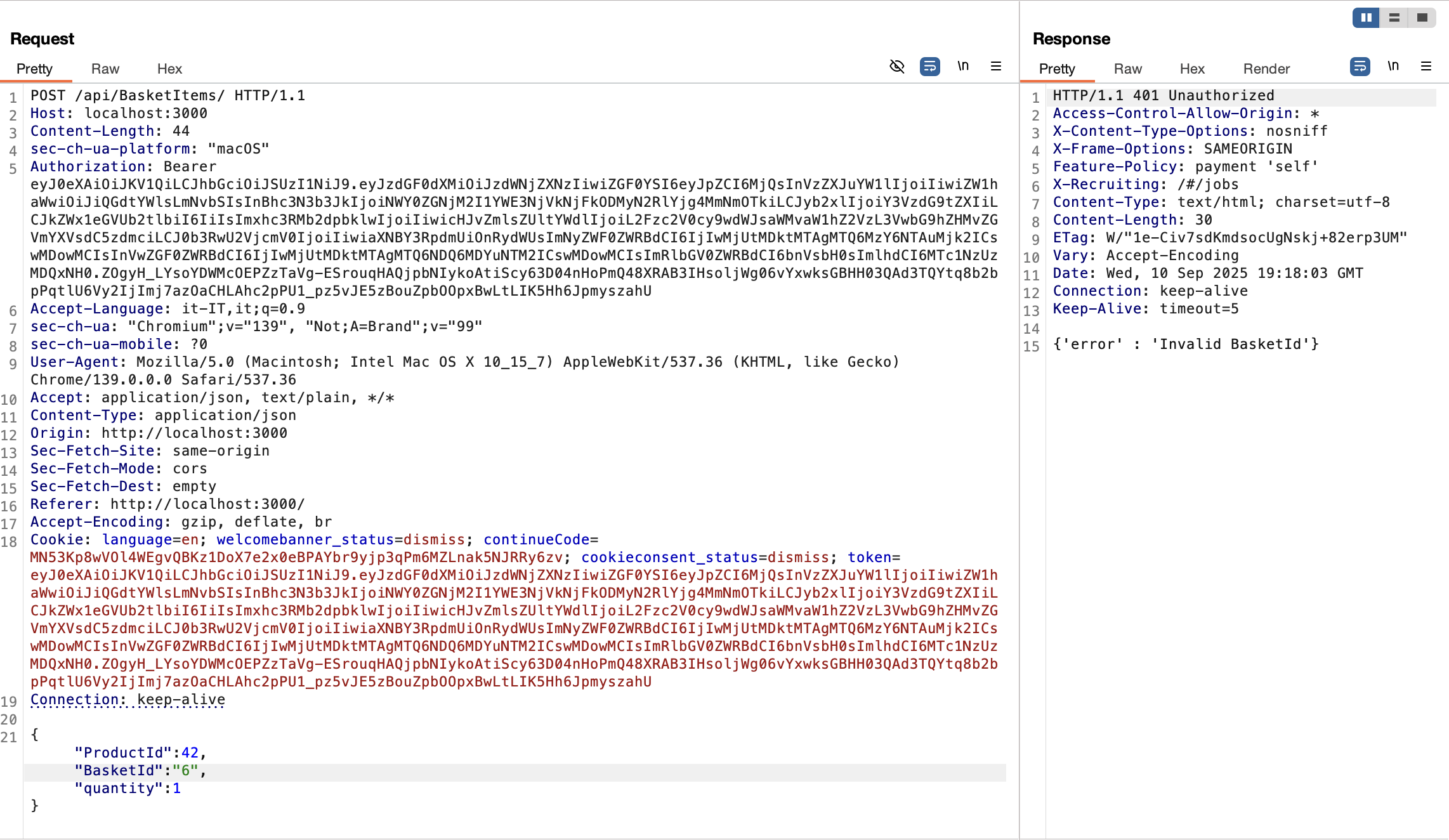Switch to Request Hex tab

point(169,69)
